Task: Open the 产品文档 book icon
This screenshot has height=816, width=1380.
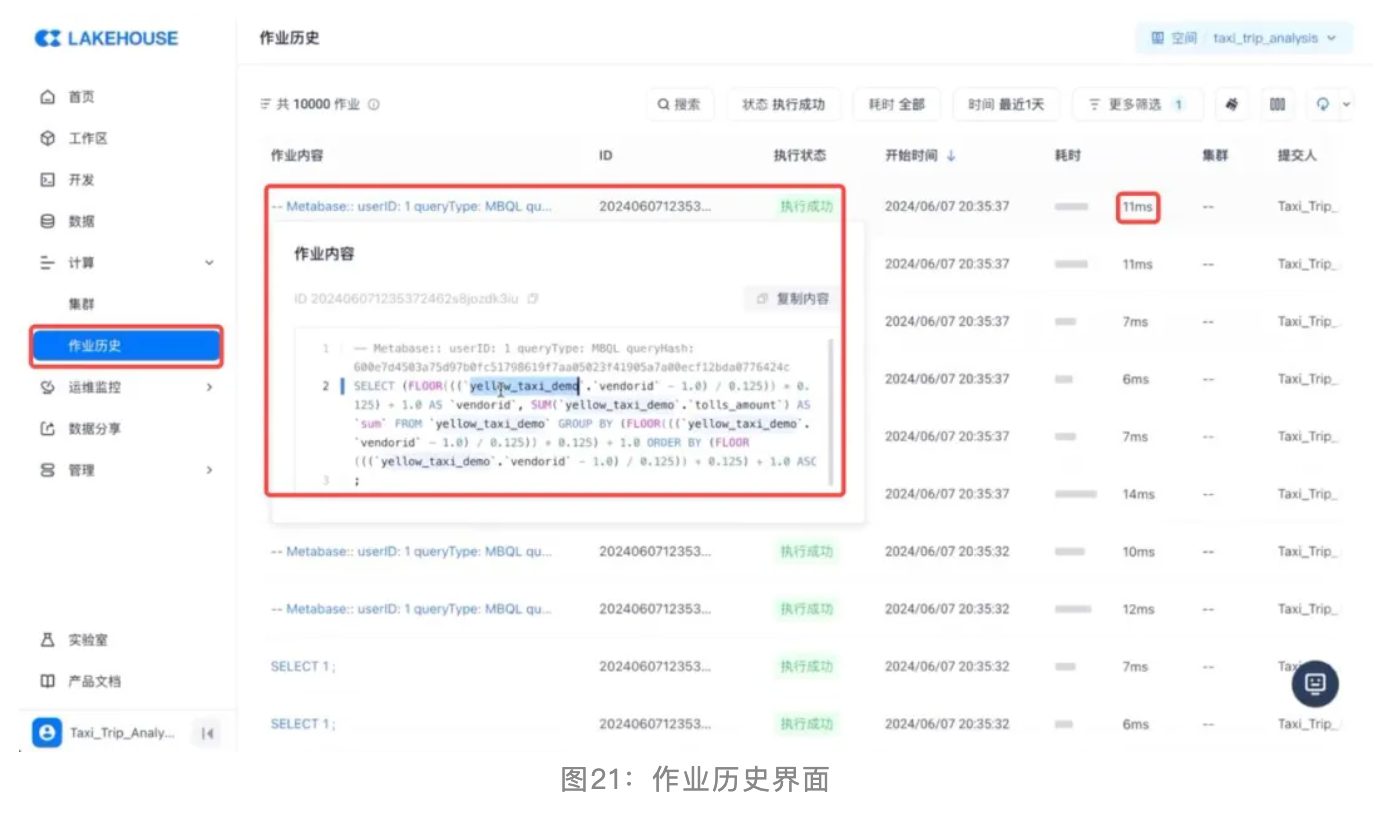Action: tap(47, 682)
